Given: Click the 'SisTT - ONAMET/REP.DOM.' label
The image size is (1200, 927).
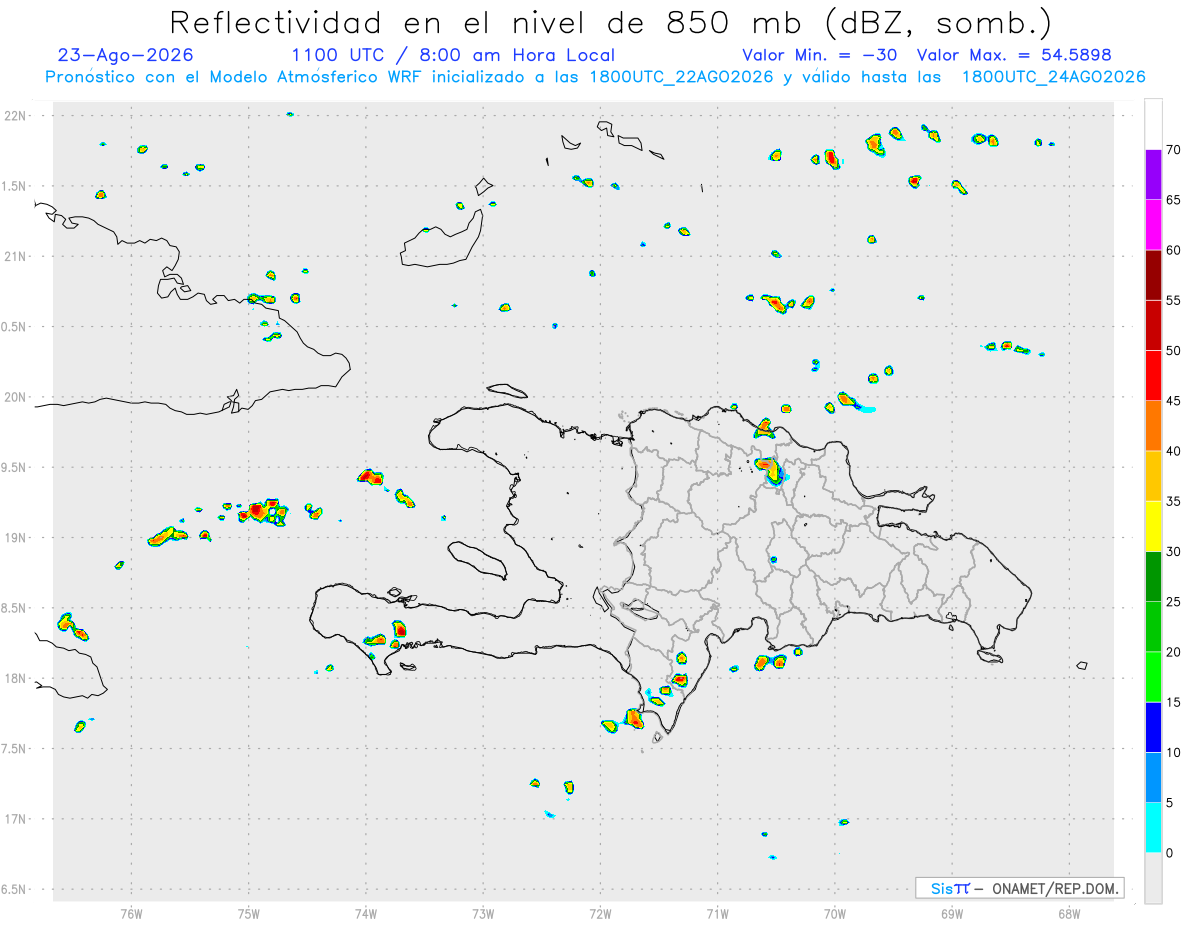Looking at the screenshot, I should (x=1019, y=888).
